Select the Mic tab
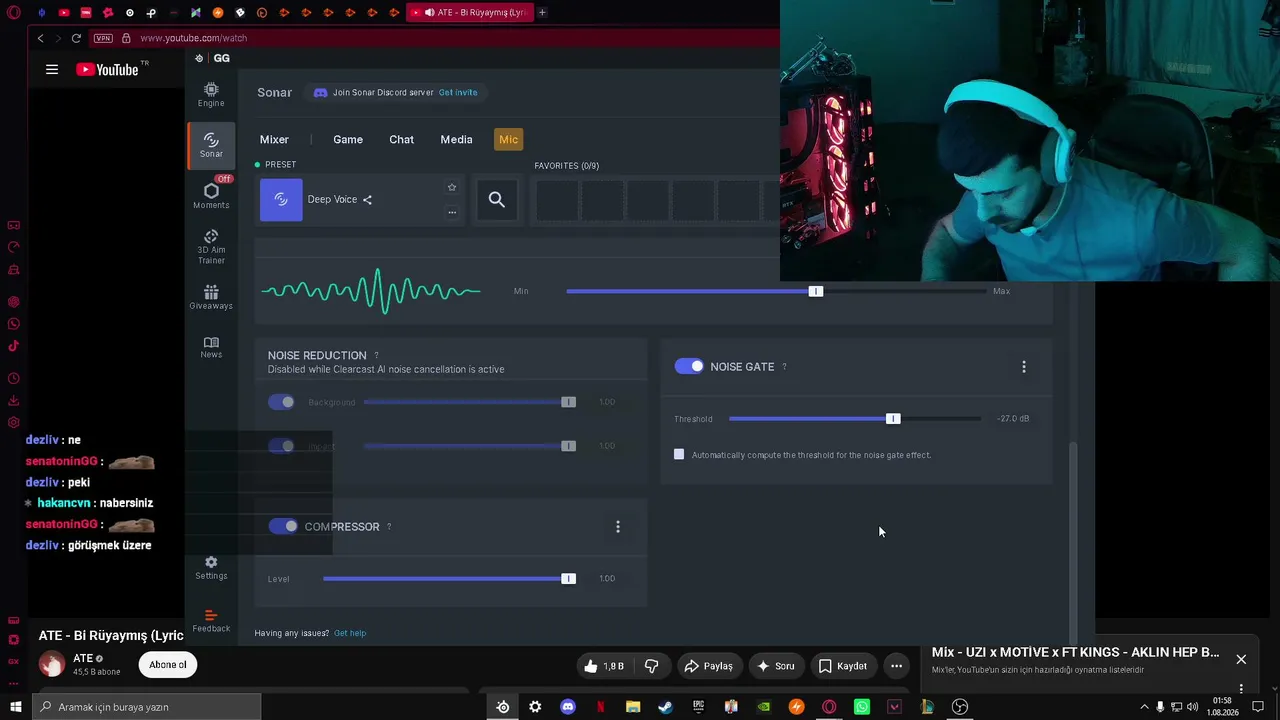 coord(508,140)
